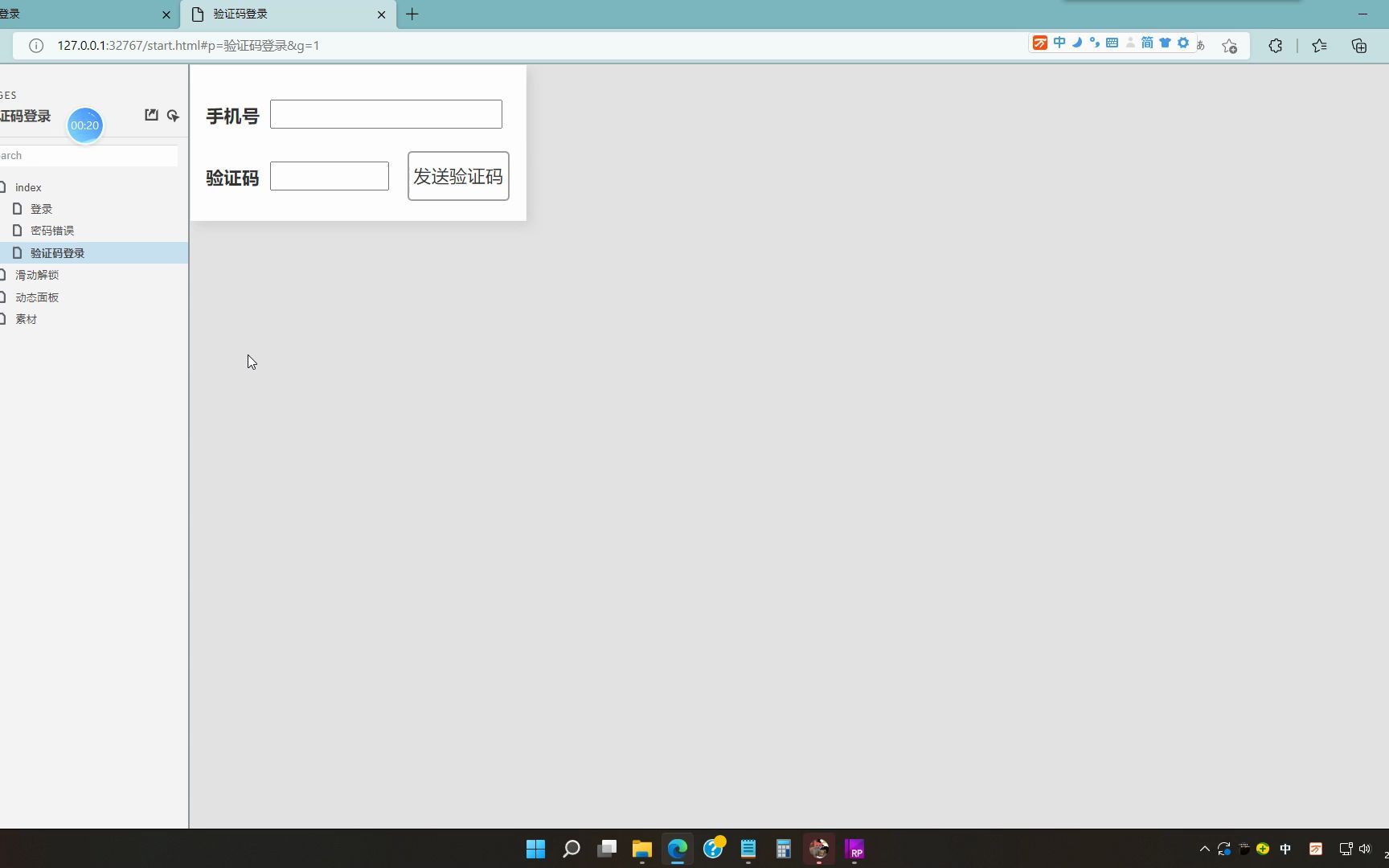
Task: Open Edge Collections
Action: coord(1358,46)
